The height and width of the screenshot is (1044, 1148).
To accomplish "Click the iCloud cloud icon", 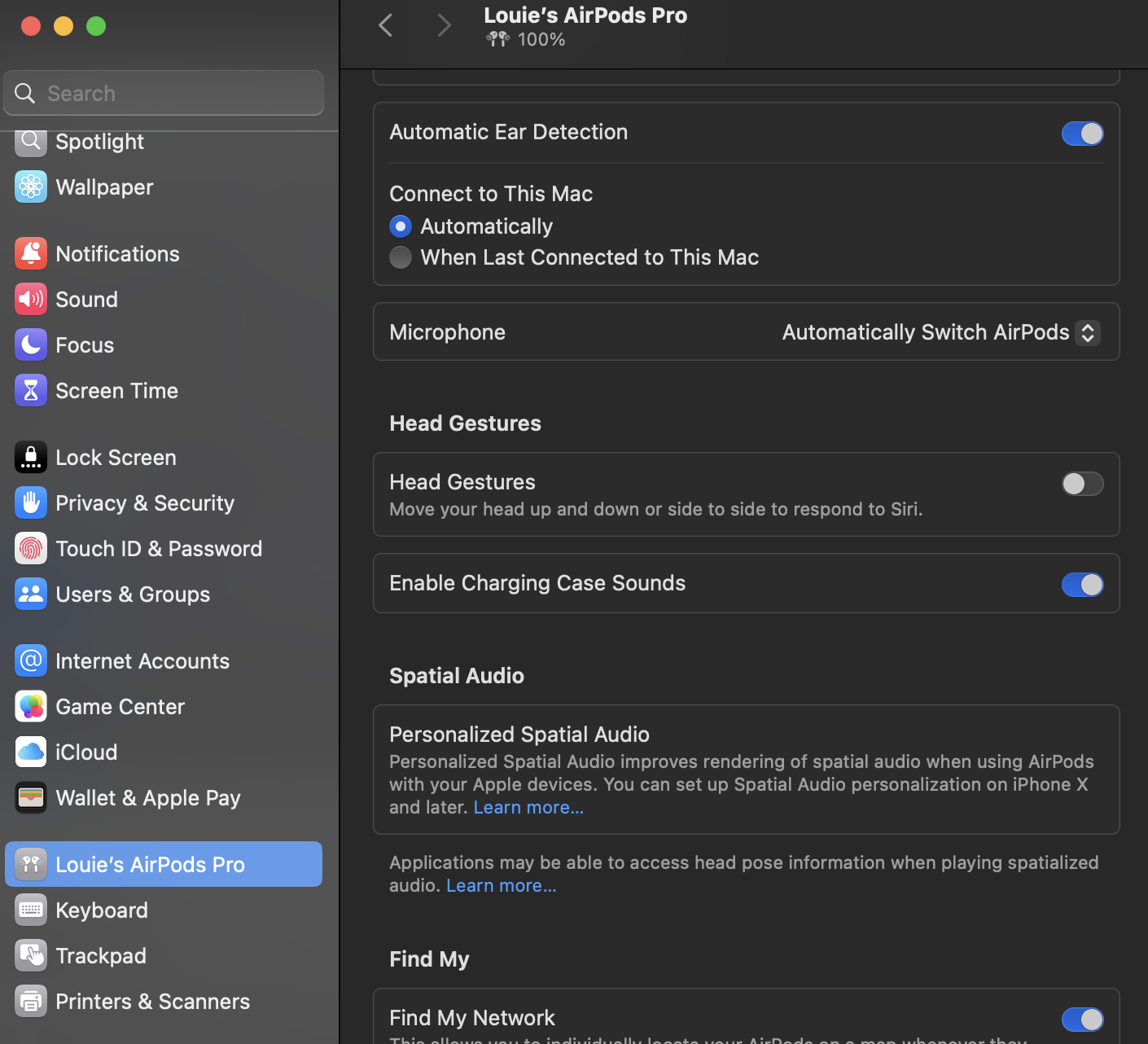I will tap(31, 752).
